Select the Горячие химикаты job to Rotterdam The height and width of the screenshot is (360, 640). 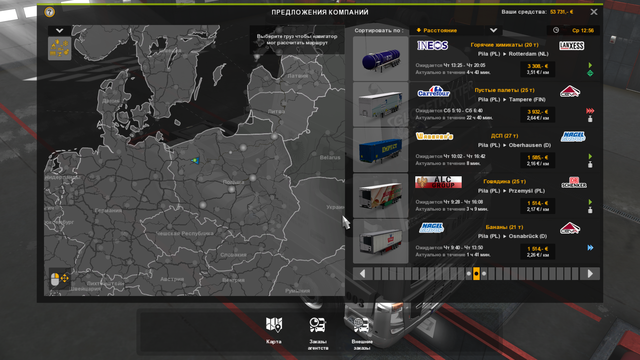click(477, 58)
